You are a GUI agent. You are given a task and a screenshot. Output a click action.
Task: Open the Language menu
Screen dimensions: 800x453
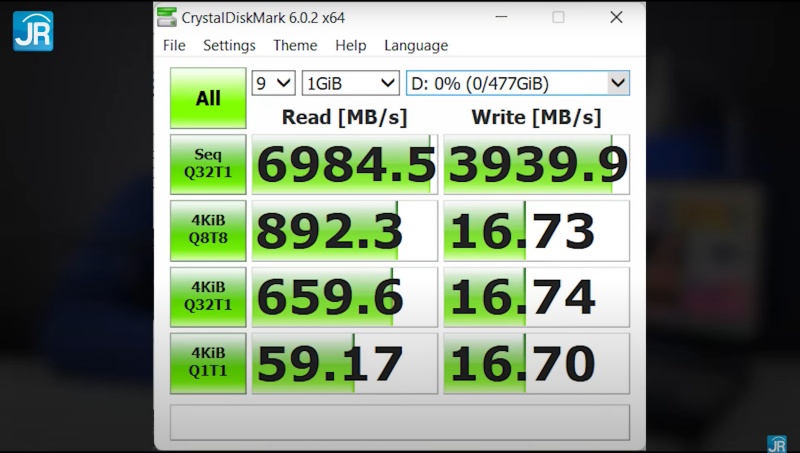[416, 45]
